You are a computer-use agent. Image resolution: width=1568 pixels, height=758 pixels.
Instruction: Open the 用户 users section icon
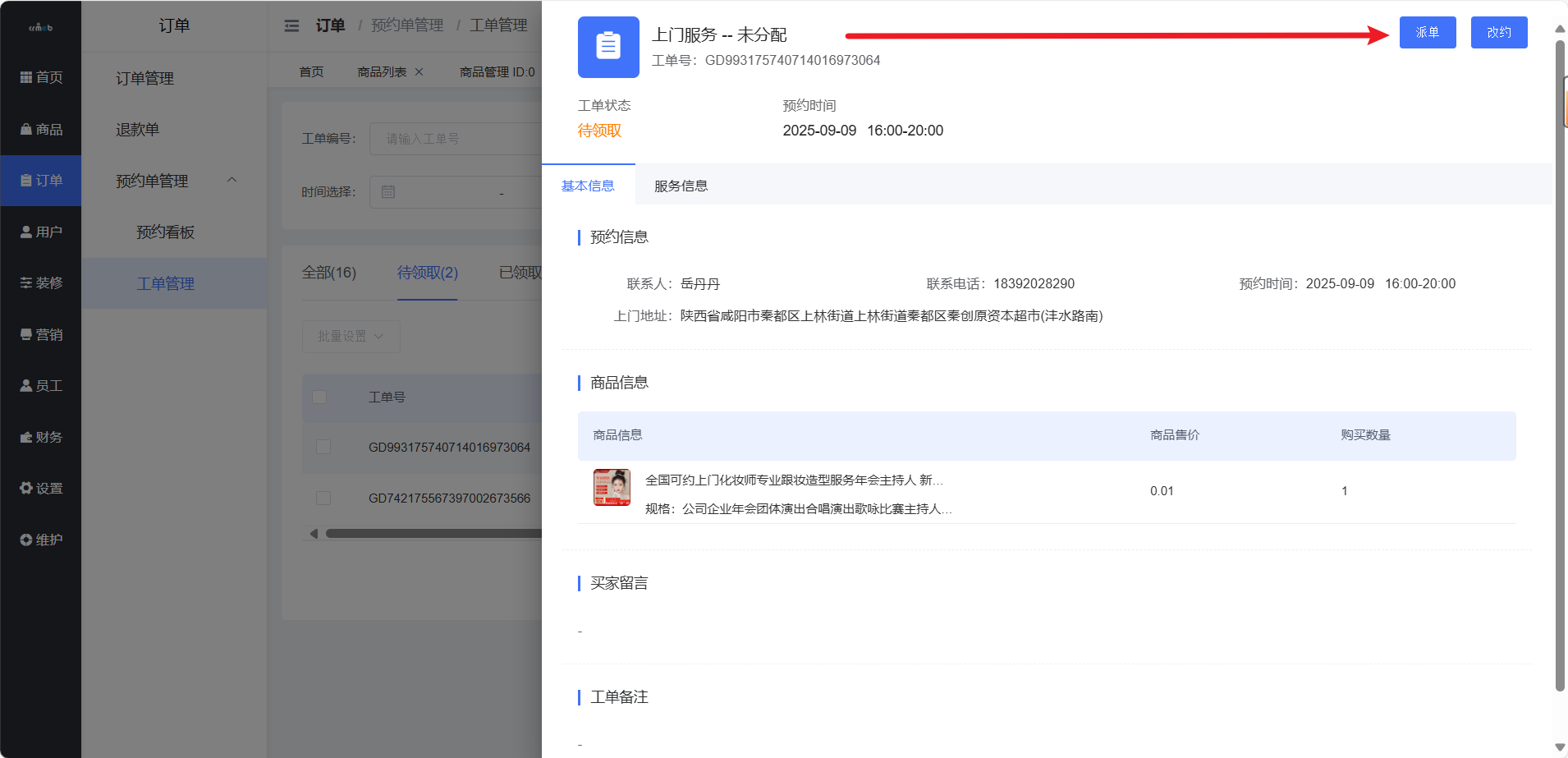pos(41,231)
